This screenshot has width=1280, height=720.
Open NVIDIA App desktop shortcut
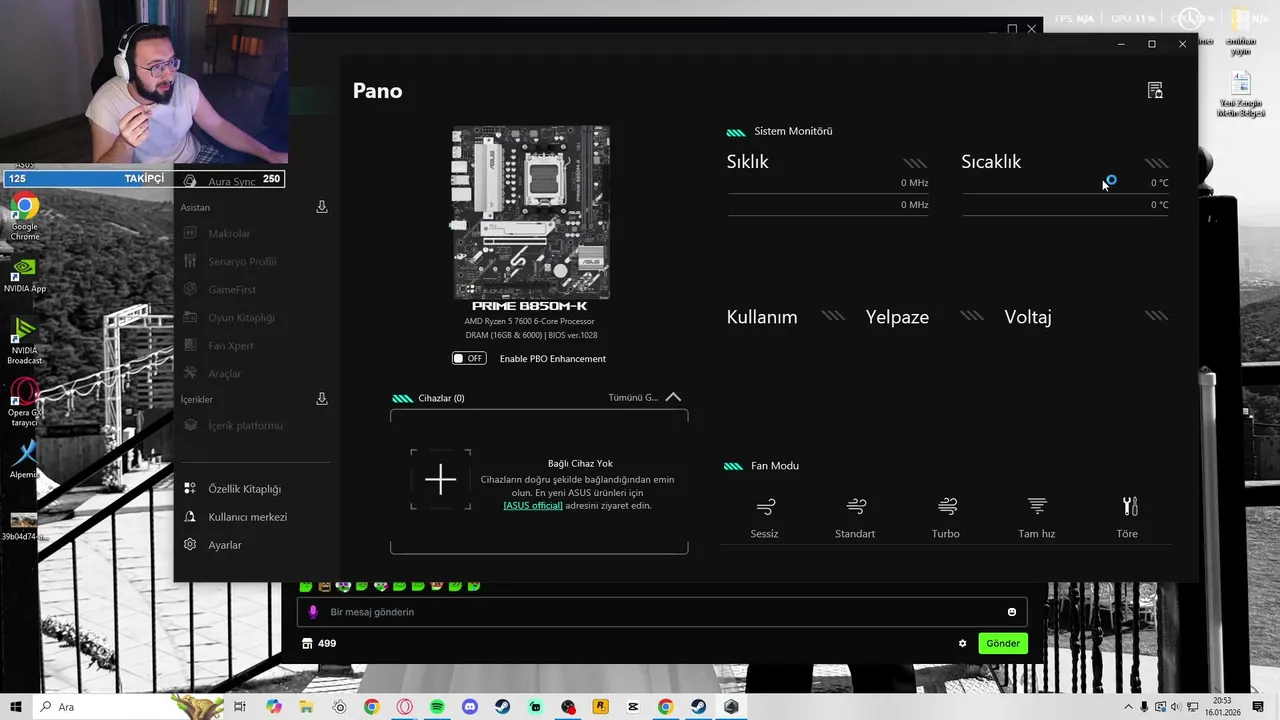(x=25, y=275)
